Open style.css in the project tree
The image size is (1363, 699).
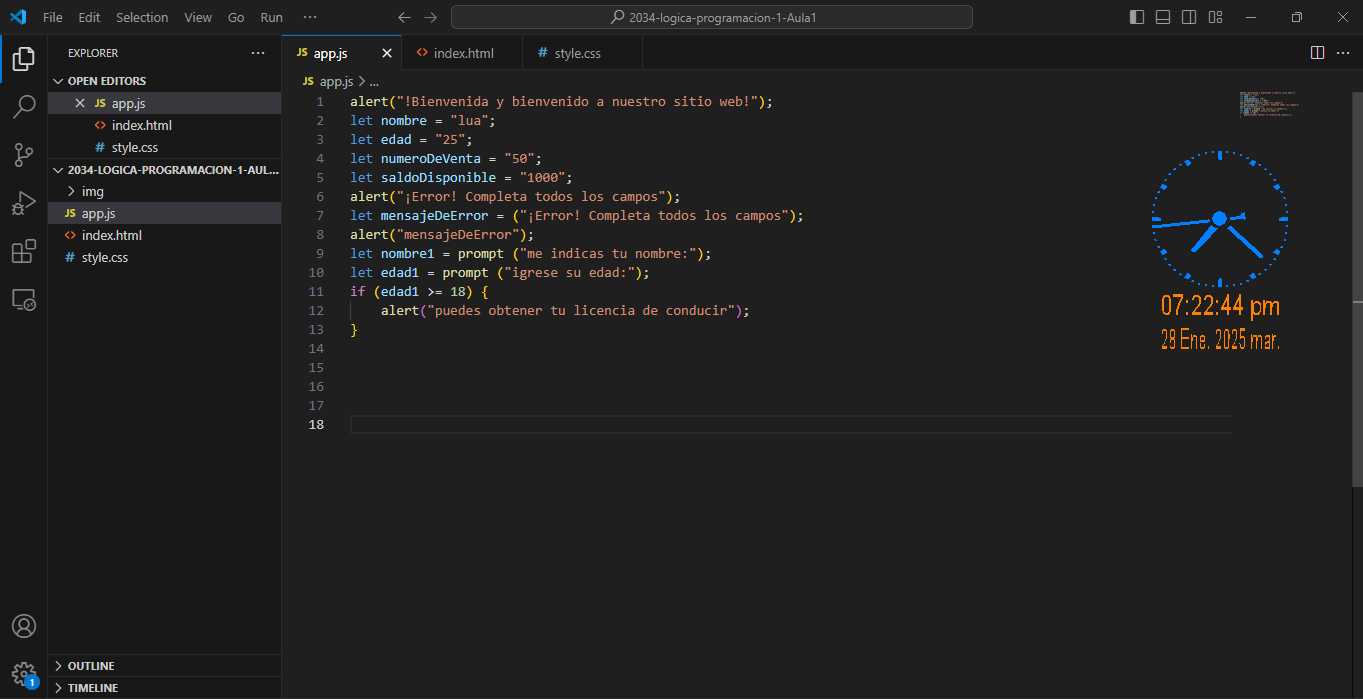click(164, 257)
